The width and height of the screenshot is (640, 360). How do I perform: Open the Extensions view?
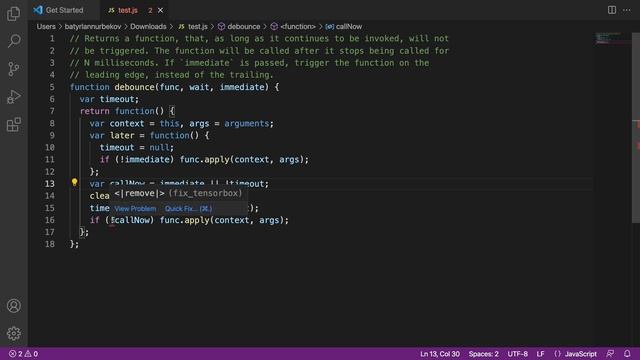13,124
